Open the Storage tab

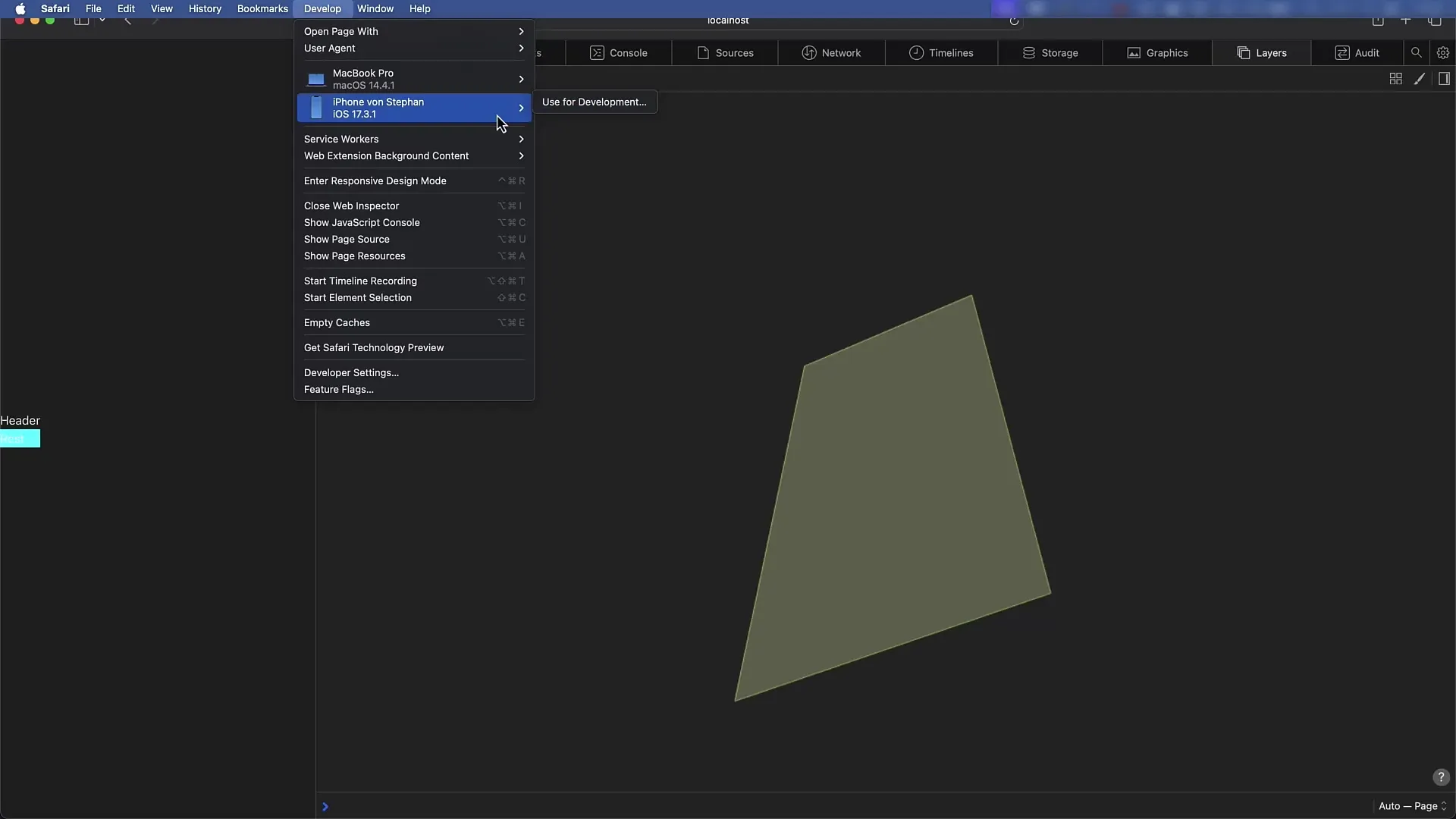pyautogui.click(x=1050, y=53)
